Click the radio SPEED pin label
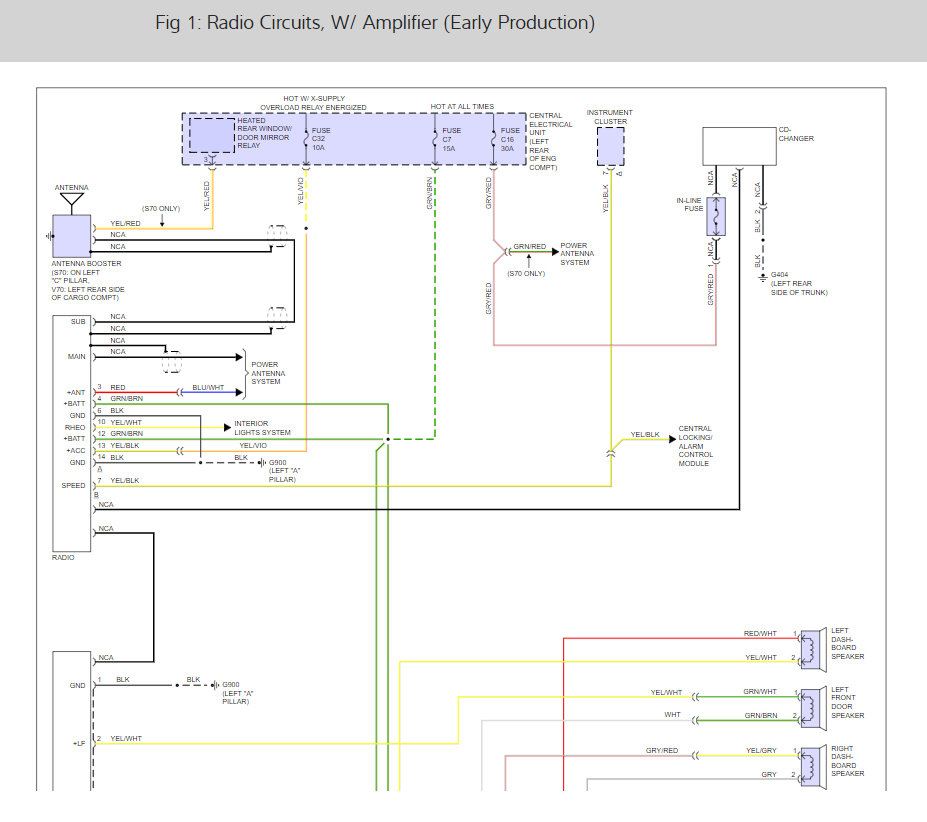The image size is (927, 822). 73,486
